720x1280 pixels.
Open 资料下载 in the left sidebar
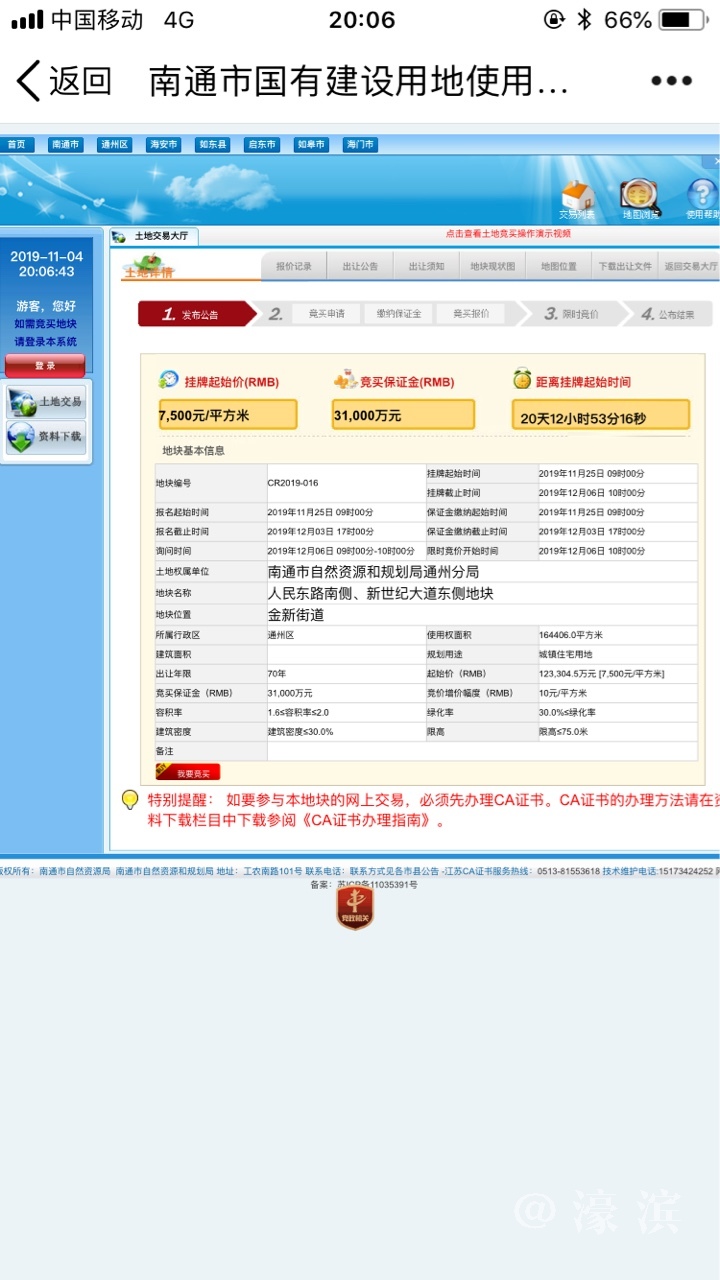47,437
